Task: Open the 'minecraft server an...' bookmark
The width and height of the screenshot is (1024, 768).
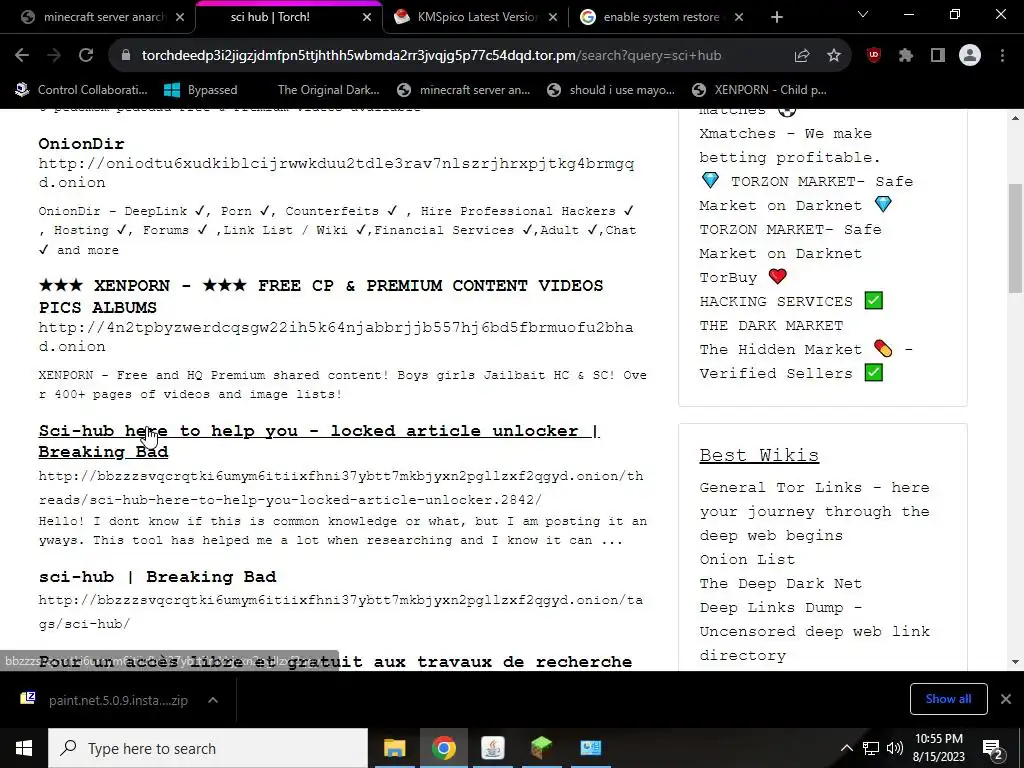Action: point(464,90)
